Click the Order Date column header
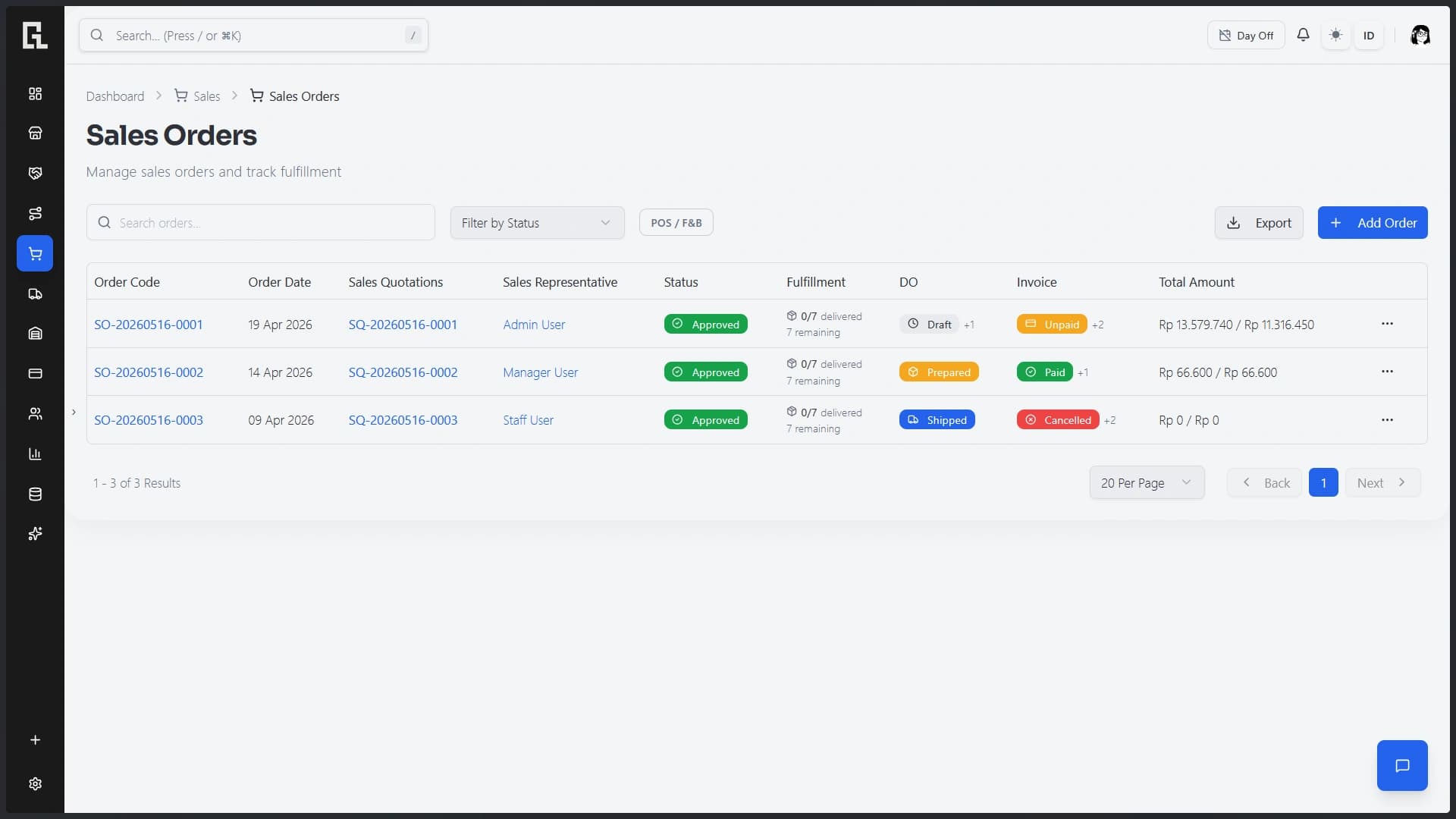Image resolution: width=1456 pixels, height=819 pixels. pyautogui.click(x=279, y=282)
